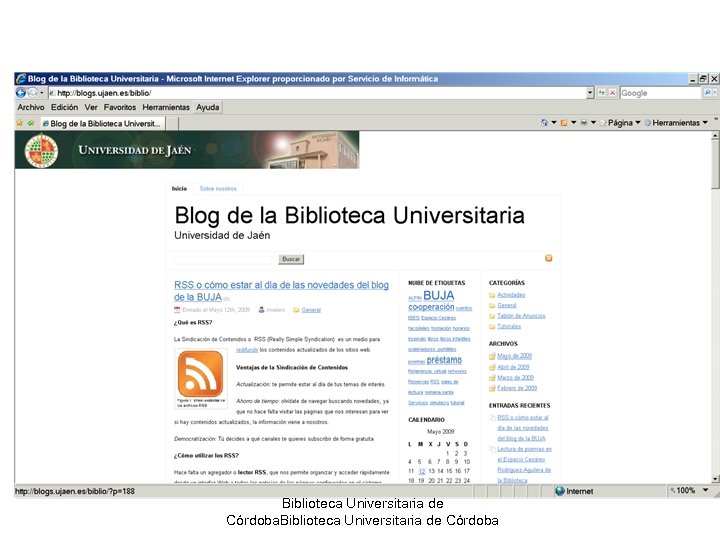Open the RSS o cómo estar al día post title

coord(281,291)
